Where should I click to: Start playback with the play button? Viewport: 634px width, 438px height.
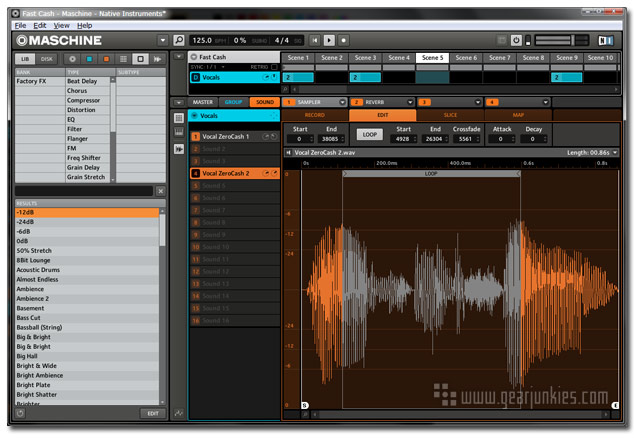pos(329,40)
